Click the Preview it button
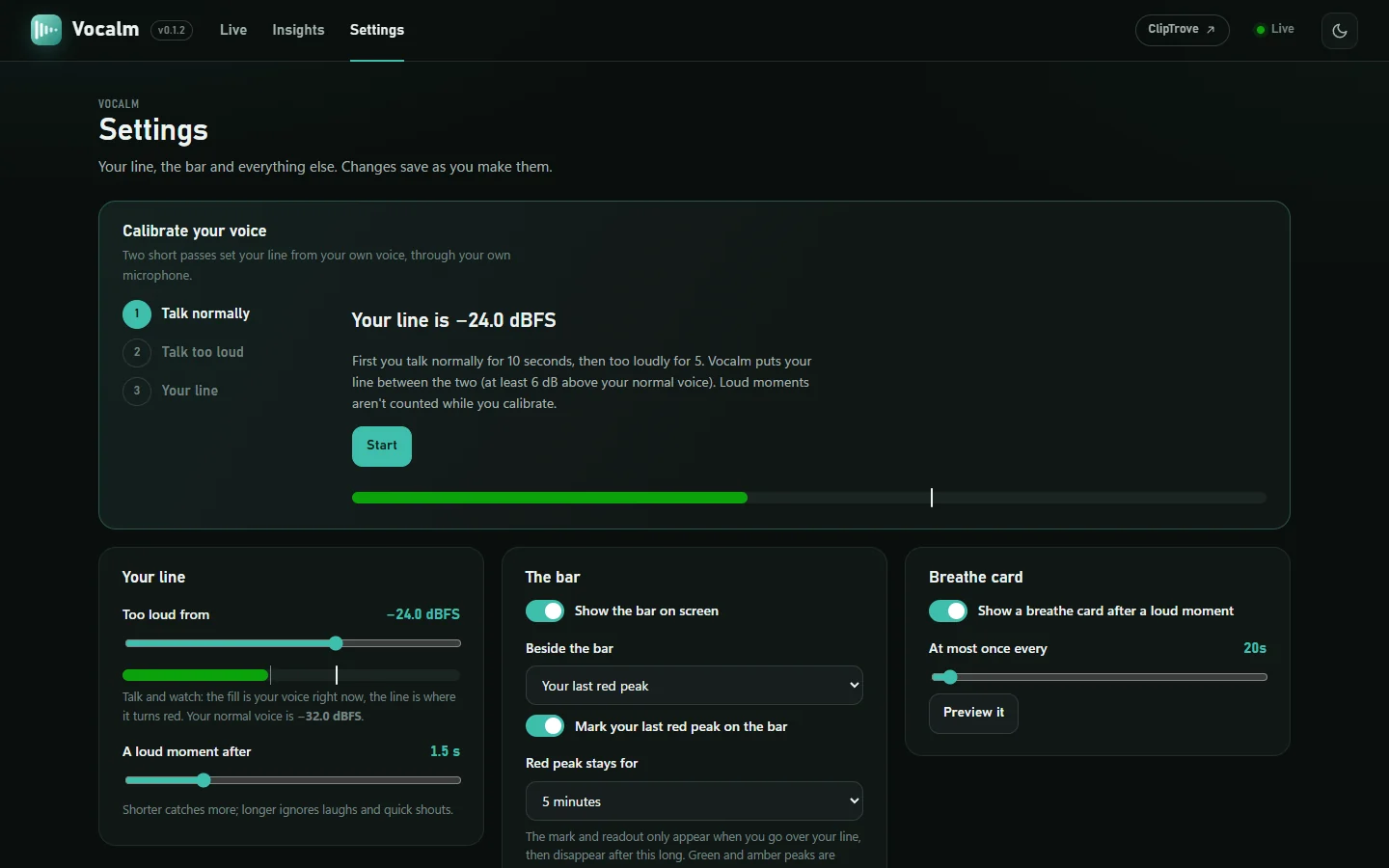Screen dimensions: 1389x868 (x=973, y=714)
